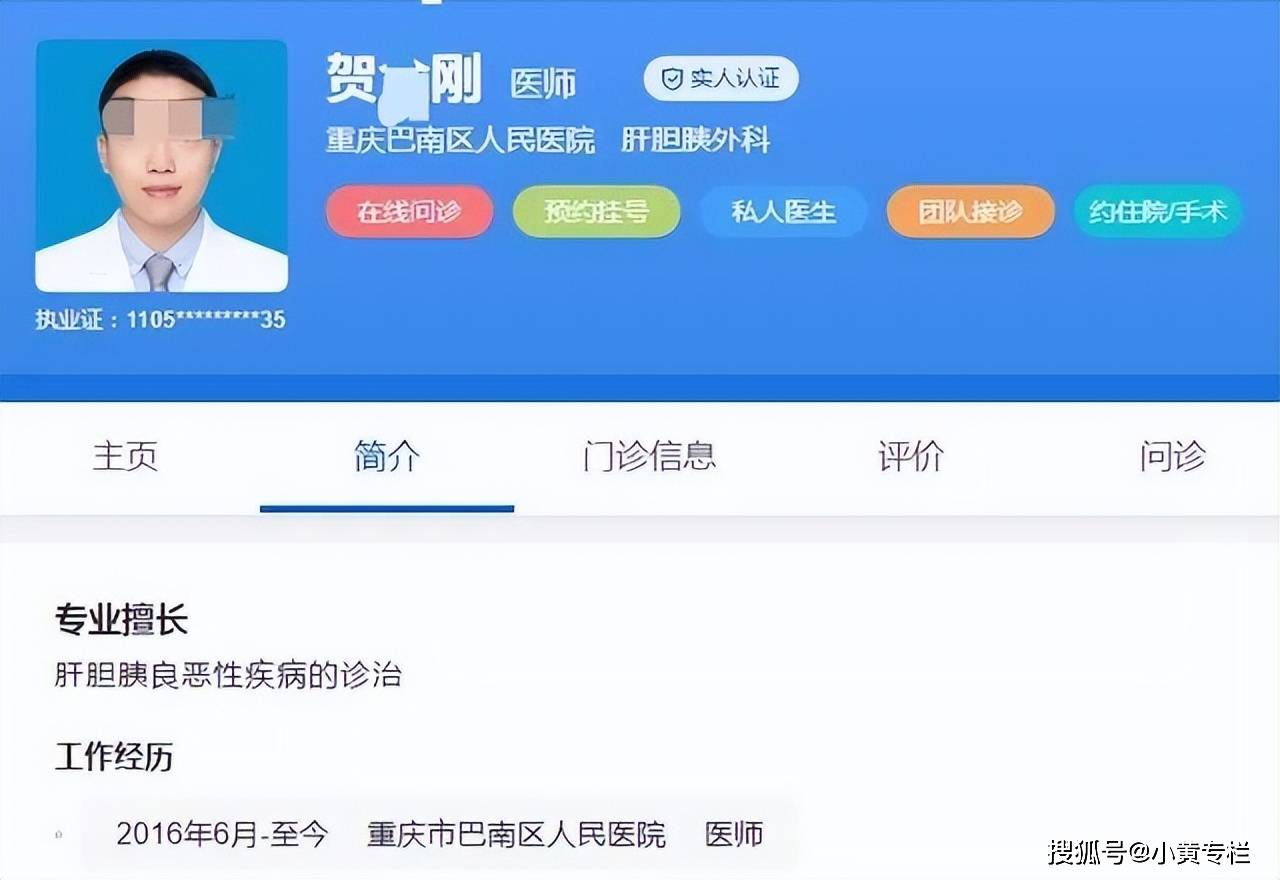Open the 私人医生 service

coord(783,212)
